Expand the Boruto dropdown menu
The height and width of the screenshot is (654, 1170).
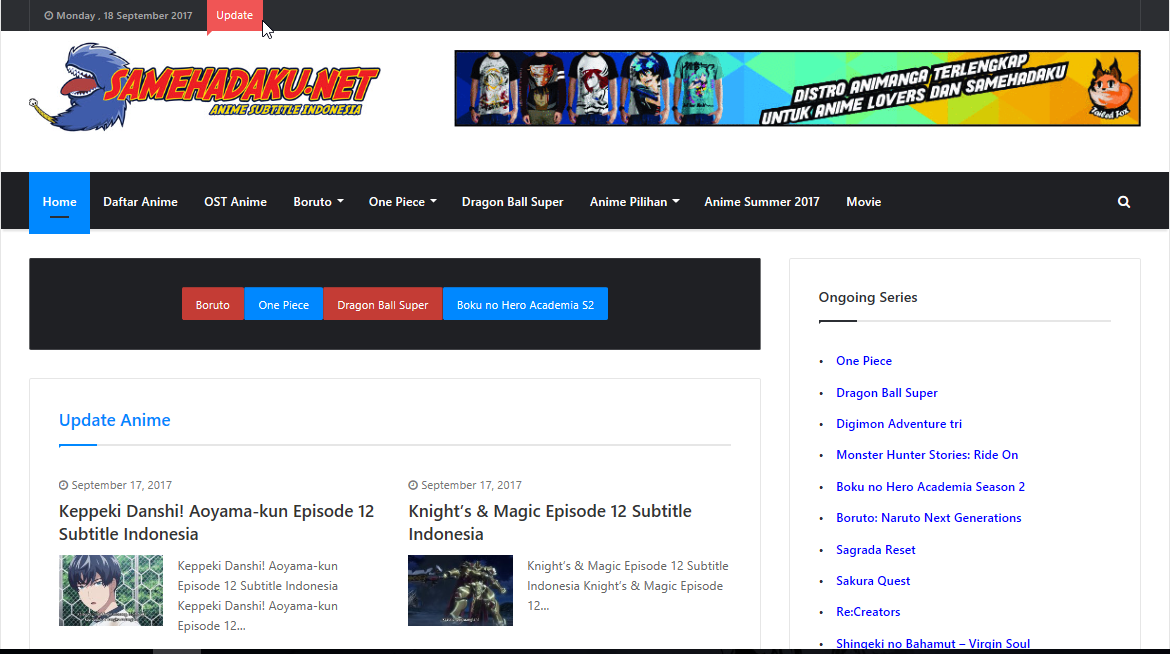(319, 202)
